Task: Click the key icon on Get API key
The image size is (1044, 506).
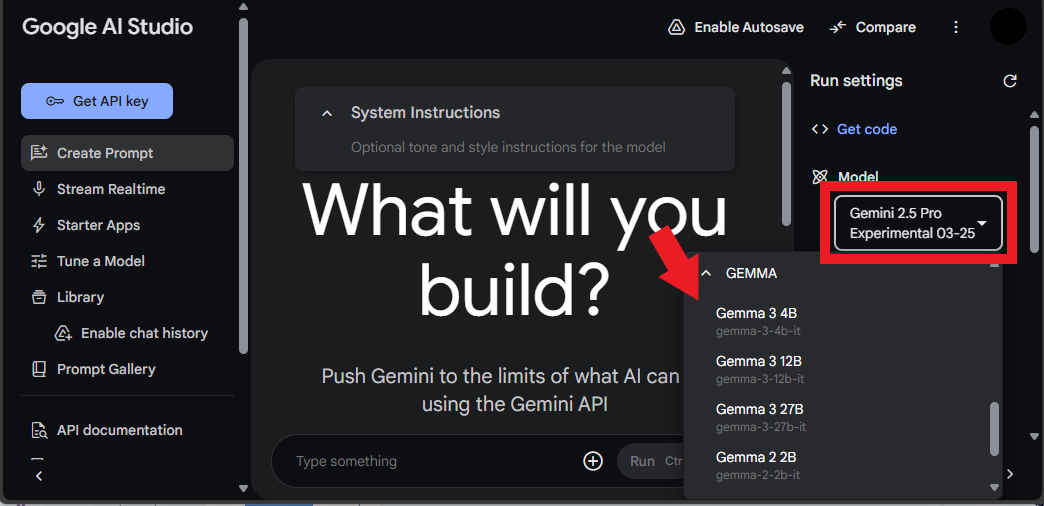Action: click(x=55, y=101)
